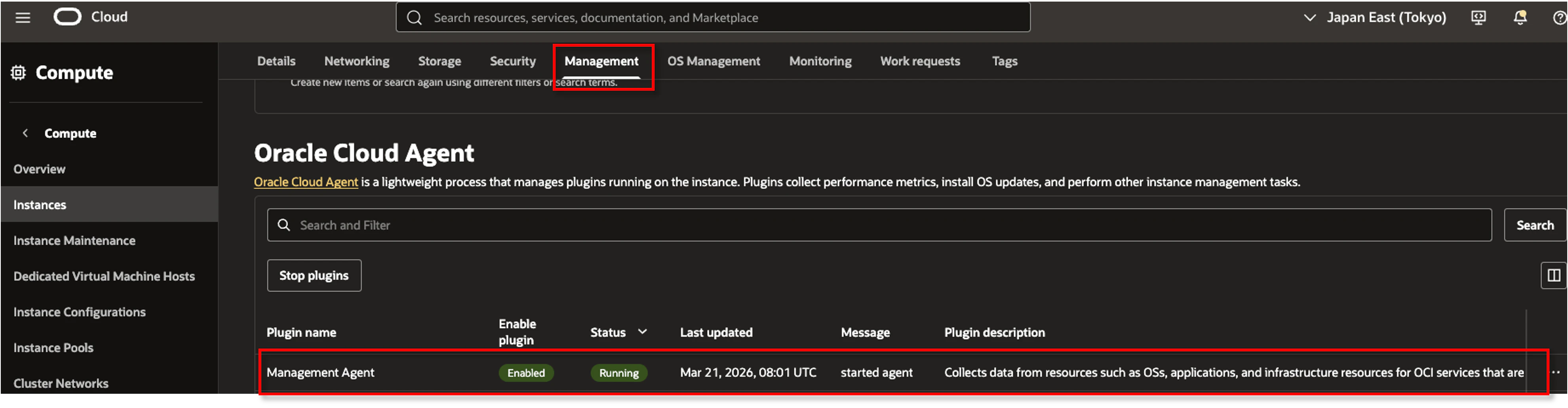Click the "Collects data from resources" description
Viewport: 1568px width, 408px height.
[1234, 372]
